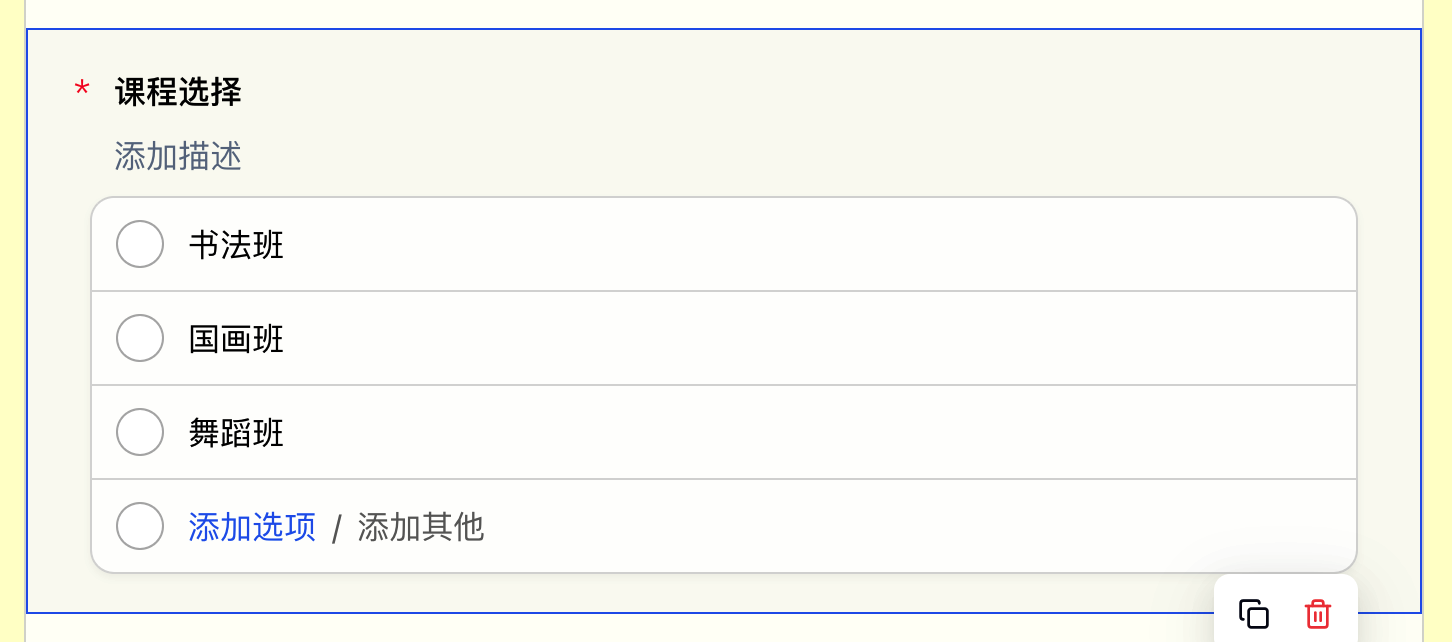Click the gap between copy and trash icons

click(x=1286, y=613)
